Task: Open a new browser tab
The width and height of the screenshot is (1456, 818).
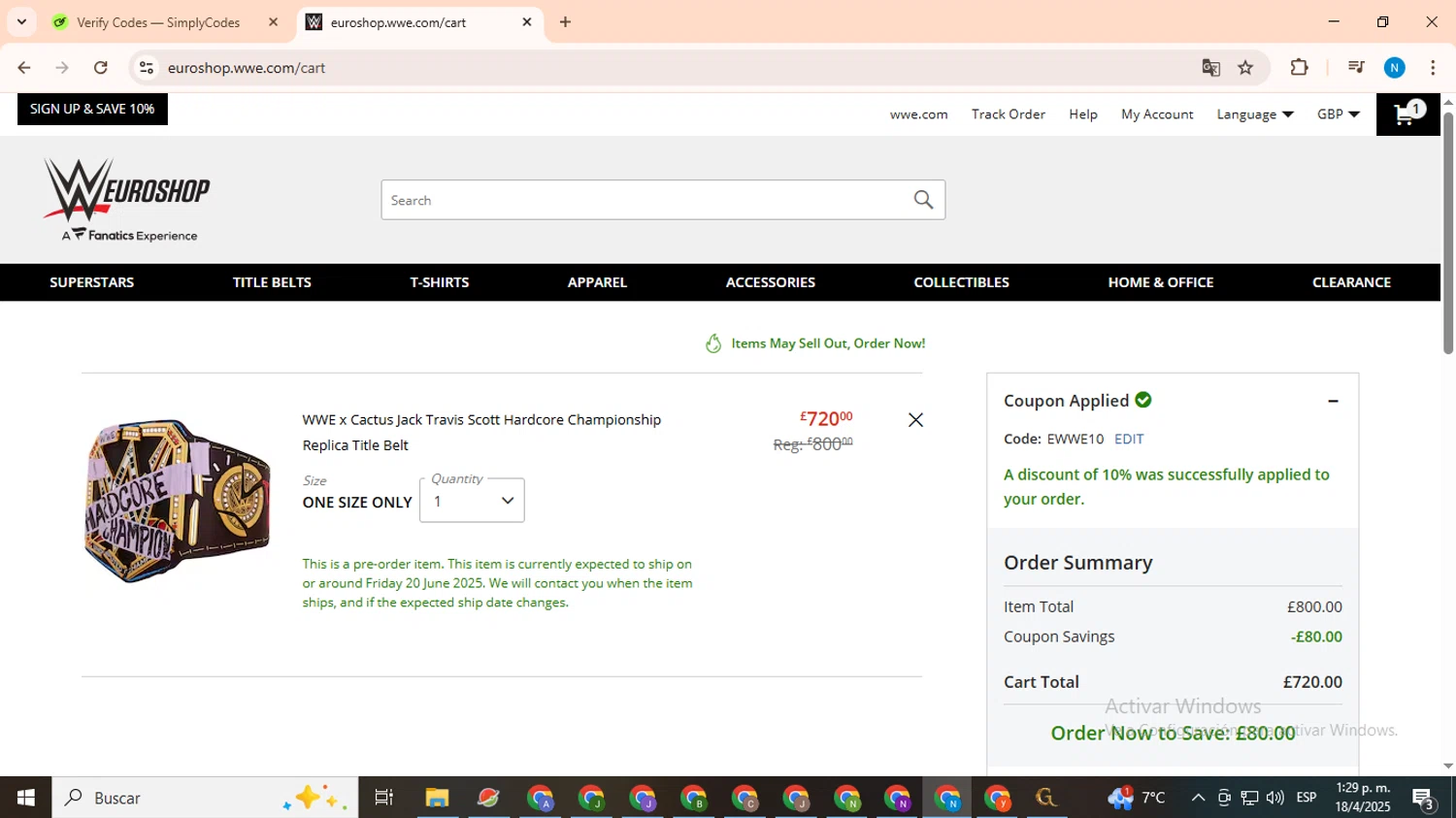Action: (566, 21)
